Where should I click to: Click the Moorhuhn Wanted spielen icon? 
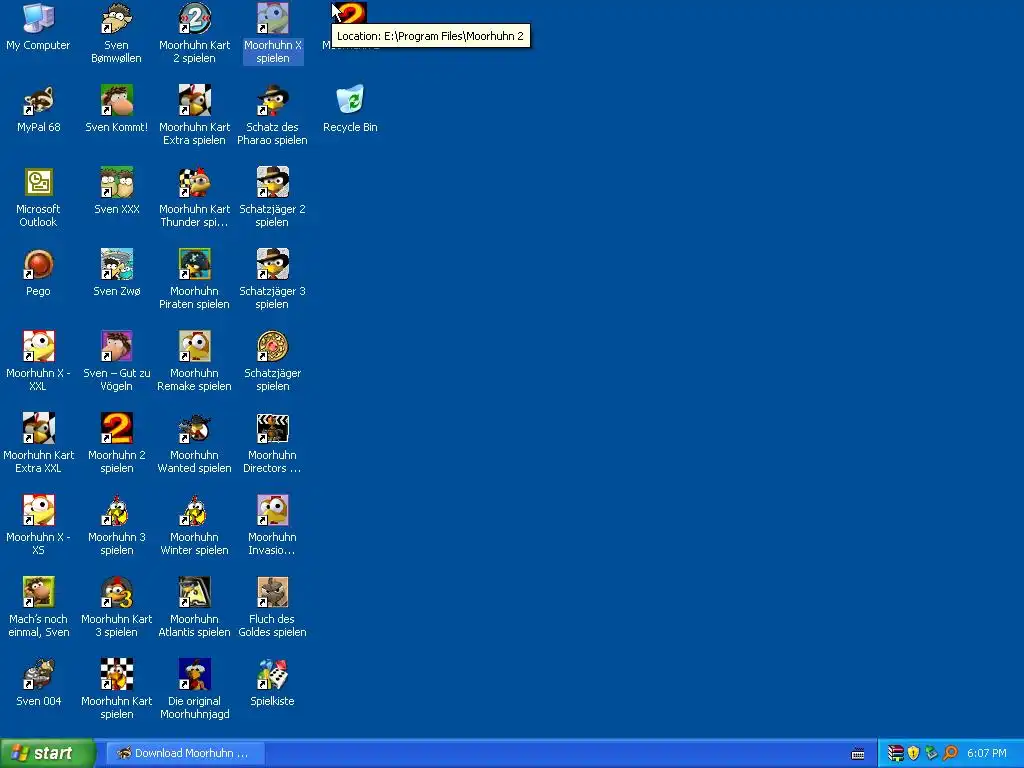coord(195,428)
